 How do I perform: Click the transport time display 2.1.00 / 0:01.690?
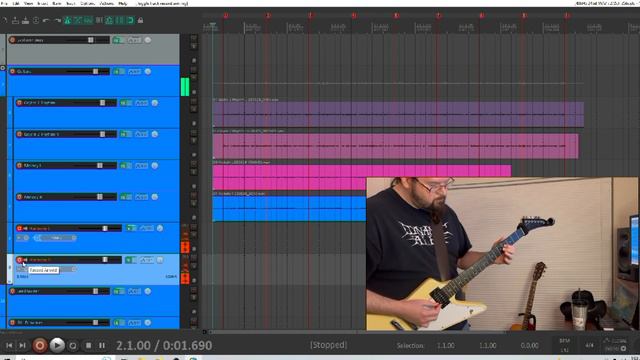coord(164,346)
